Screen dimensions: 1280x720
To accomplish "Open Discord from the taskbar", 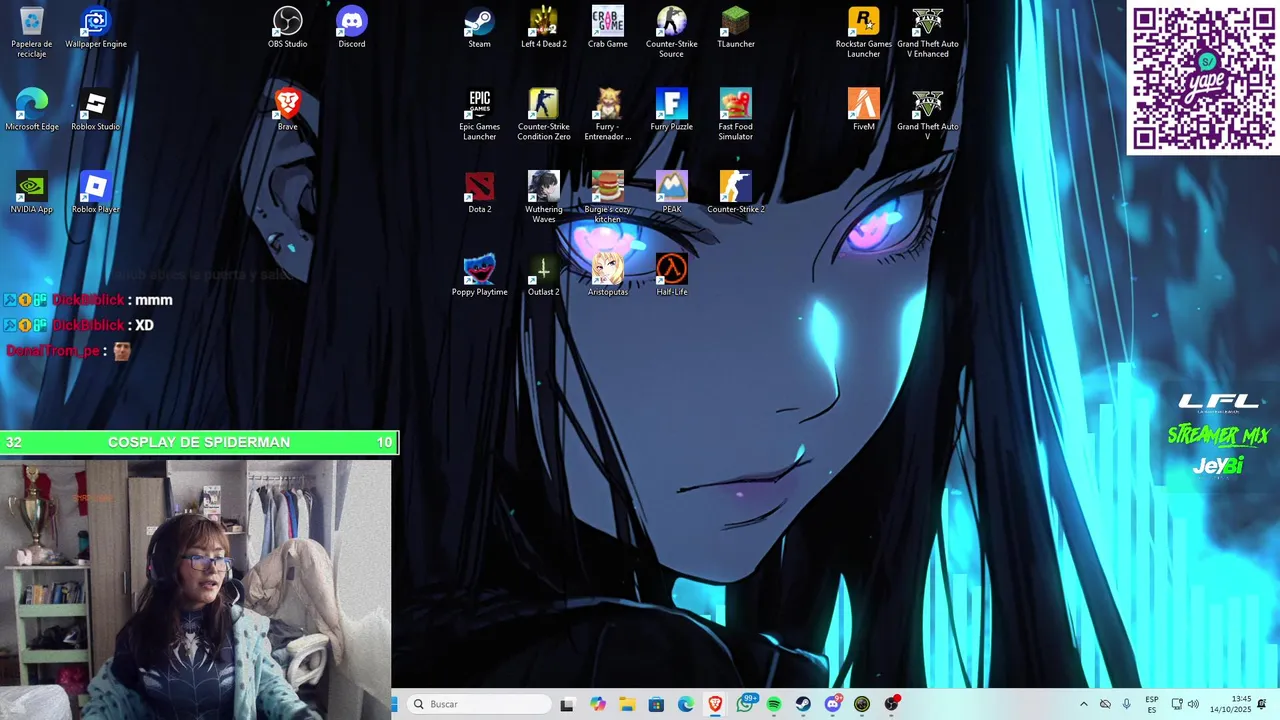I will pos(833,704).
